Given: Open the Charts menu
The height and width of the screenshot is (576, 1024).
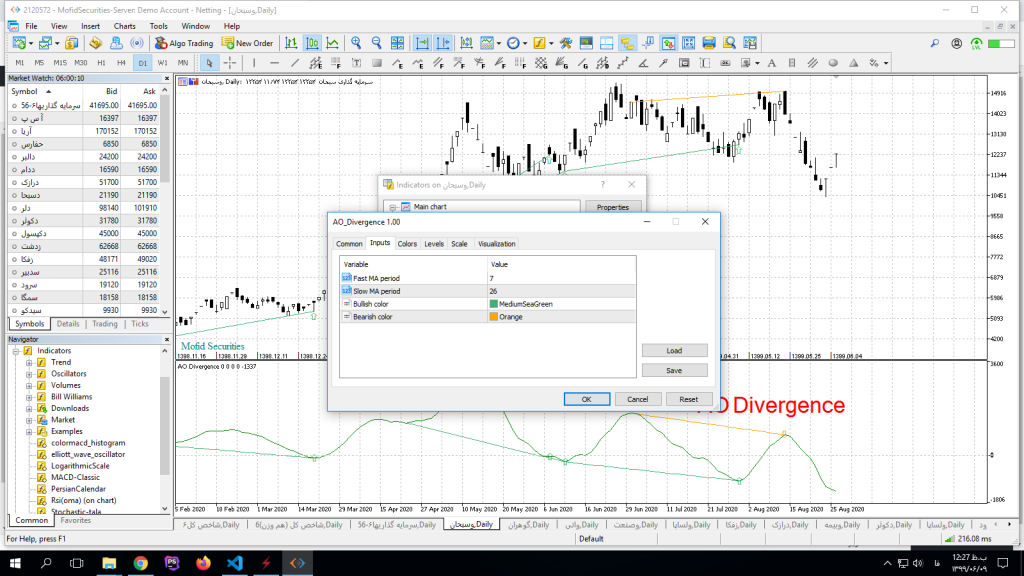Looking at the screenshot, I should [x=125, y=26].
